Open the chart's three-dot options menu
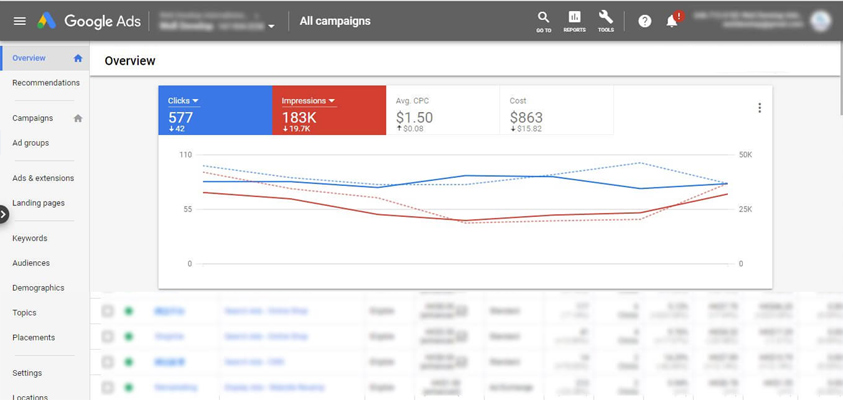The image size is (843, 400). click(x=759, y=108)
